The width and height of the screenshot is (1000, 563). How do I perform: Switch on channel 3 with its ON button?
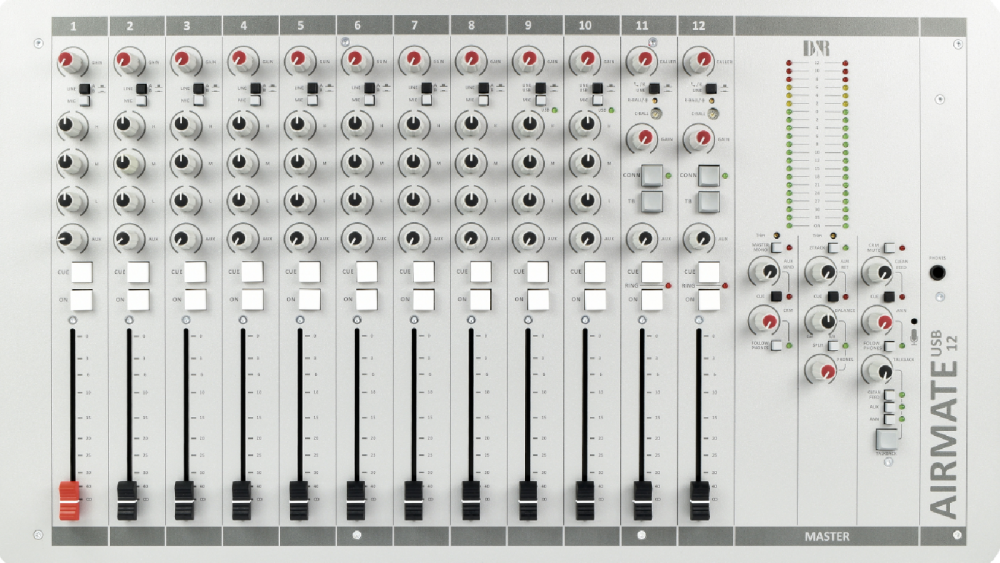[x=195, y=300]
